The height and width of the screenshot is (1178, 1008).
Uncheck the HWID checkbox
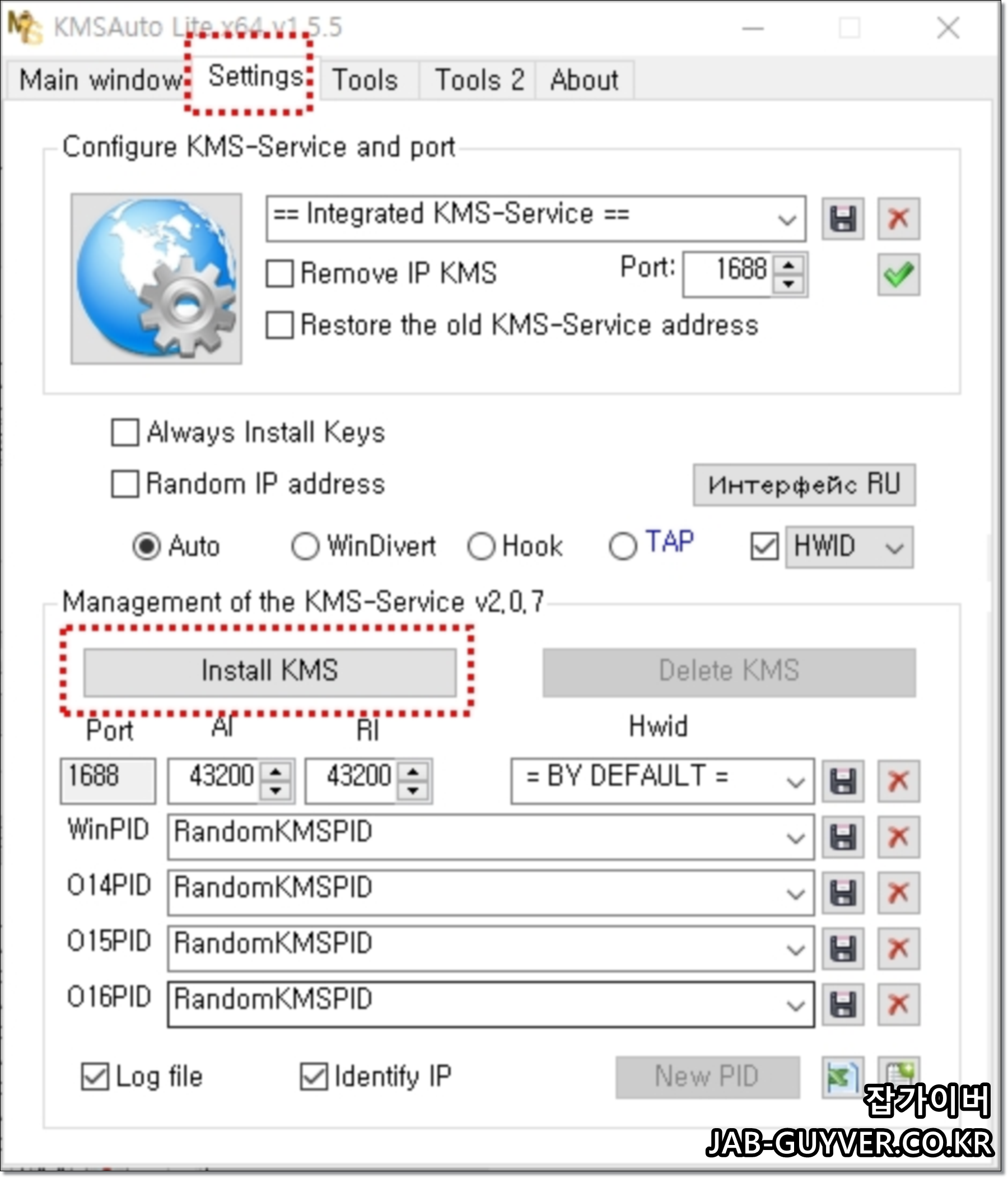[x=764, y=547]
